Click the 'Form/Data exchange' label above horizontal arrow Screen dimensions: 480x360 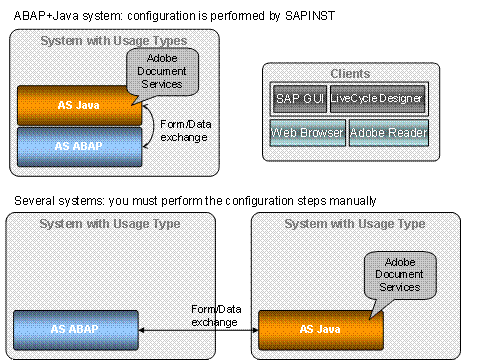click(x=216, y=316)
